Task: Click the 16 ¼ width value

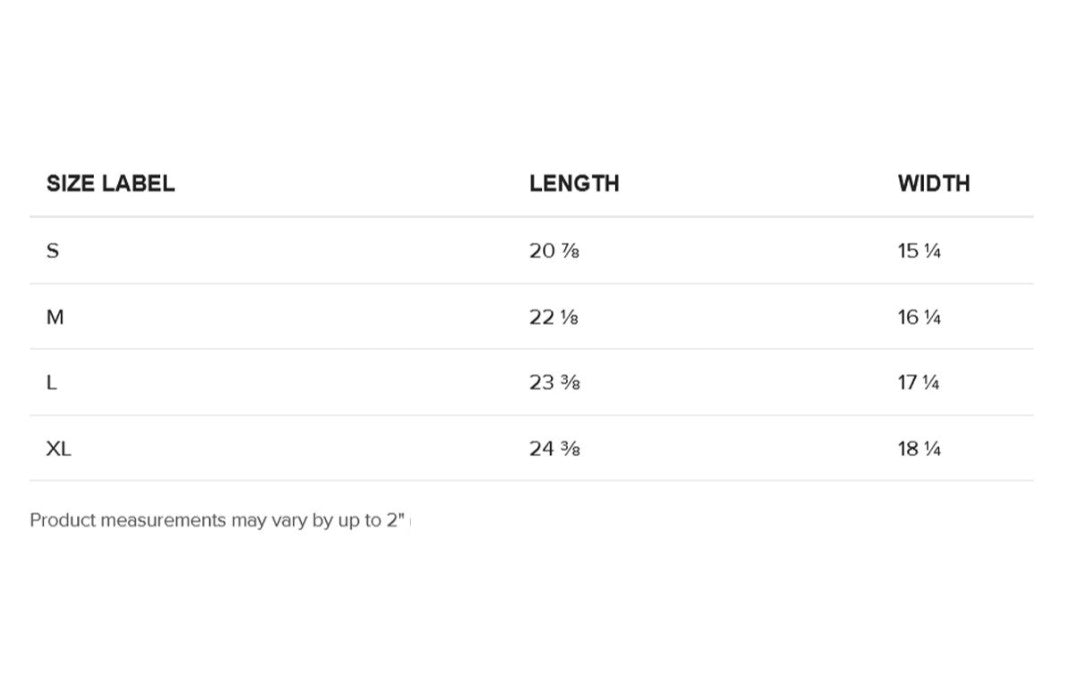Action: click(919, 317)
